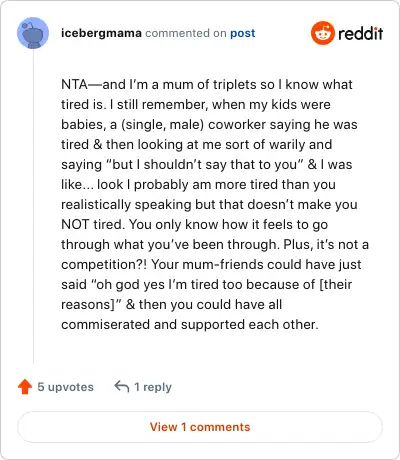
Task: Click the capitalized "NOT" in comment
Action: pyautogui.click(x=76, y=224)
